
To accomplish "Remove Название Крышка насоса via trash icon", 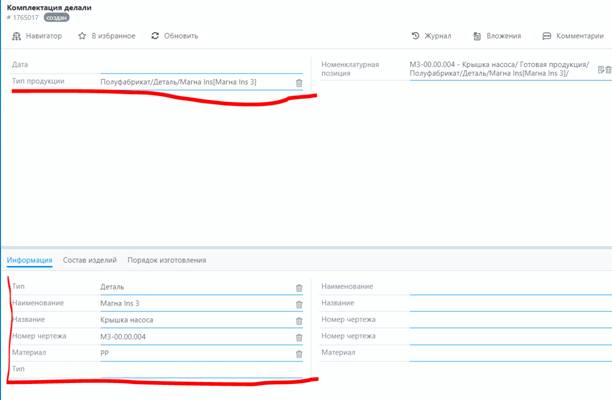I will [298, 321].
